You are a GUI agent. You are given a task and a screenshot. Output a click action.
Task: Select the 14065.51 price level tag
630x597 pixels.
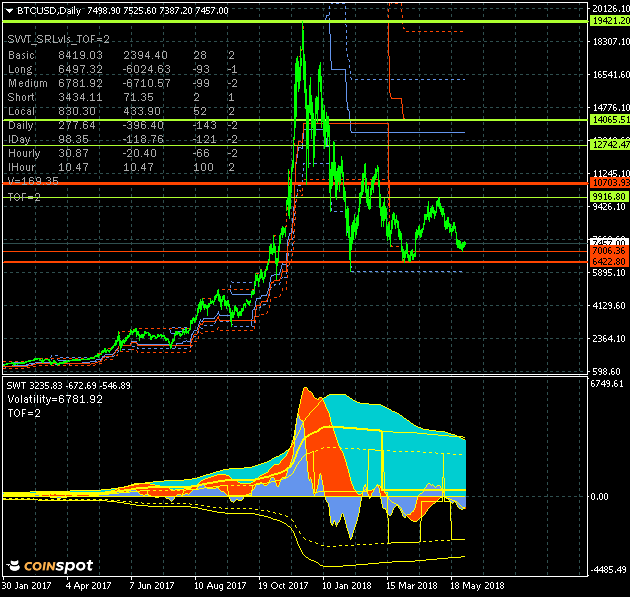click(608, 119)
